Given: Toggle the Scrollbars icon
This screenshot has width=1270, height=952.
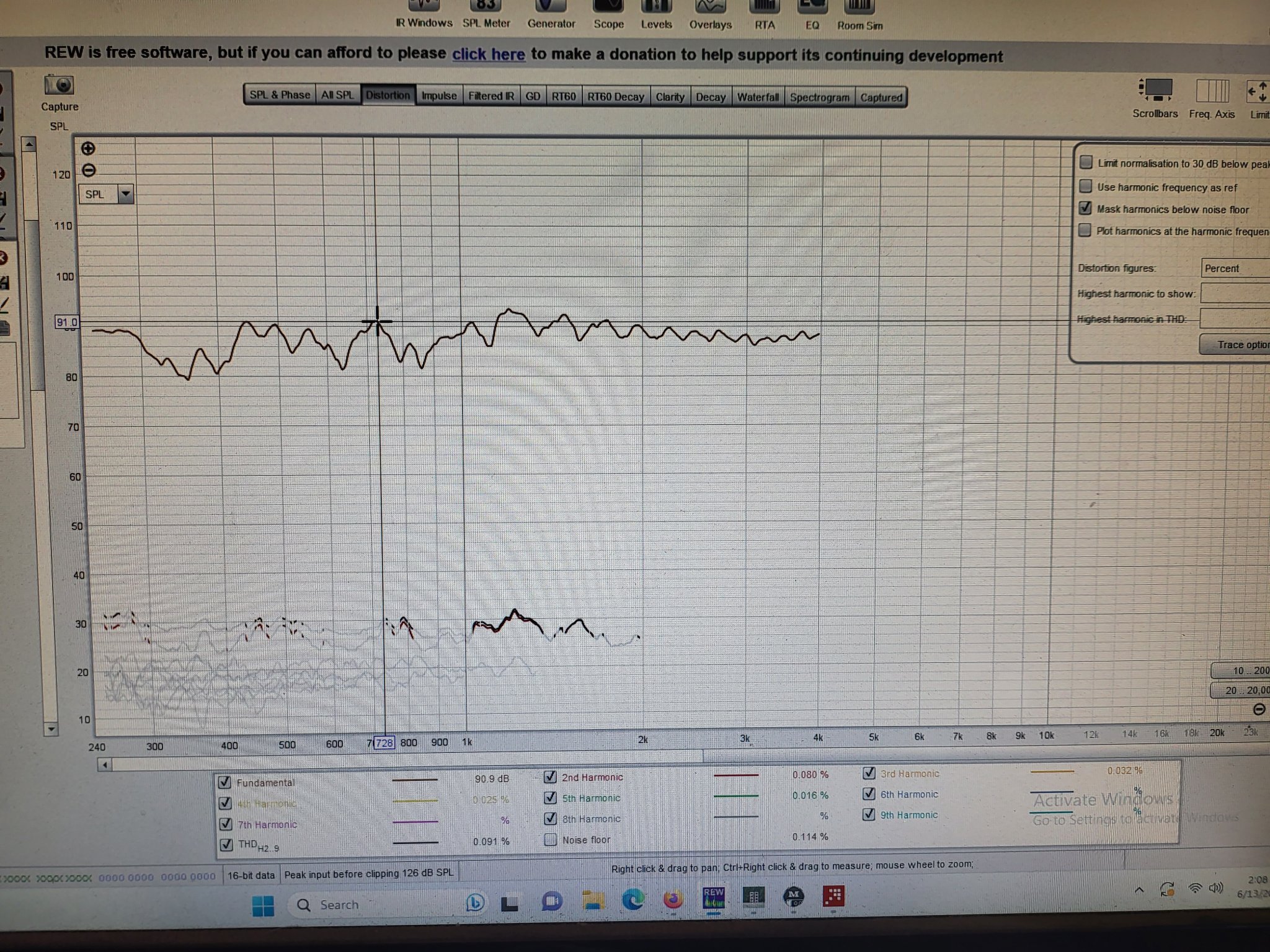Looking at the screenshot, I should 1155,90.
